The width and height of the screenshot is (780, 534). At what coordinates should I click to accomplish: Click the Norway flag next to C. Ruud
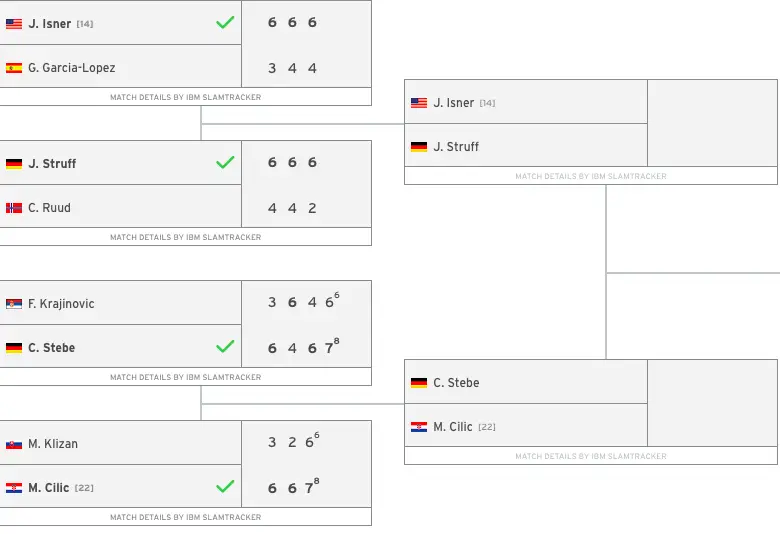pyautogui.click(x=14, y=208)
